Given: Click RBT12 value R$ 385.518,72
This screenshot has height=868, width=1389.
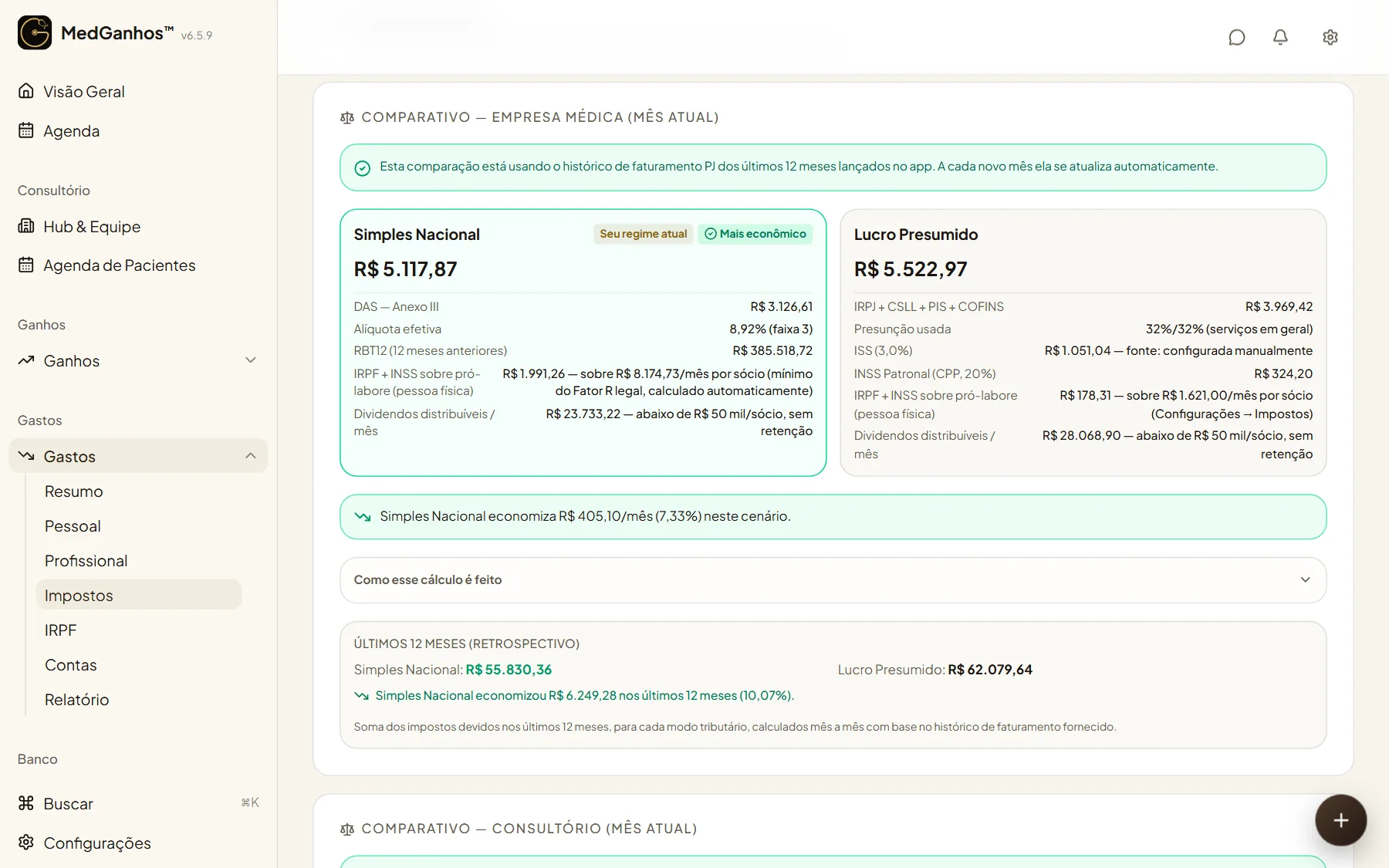Looking at the screenshot, I should pos(772,351).
